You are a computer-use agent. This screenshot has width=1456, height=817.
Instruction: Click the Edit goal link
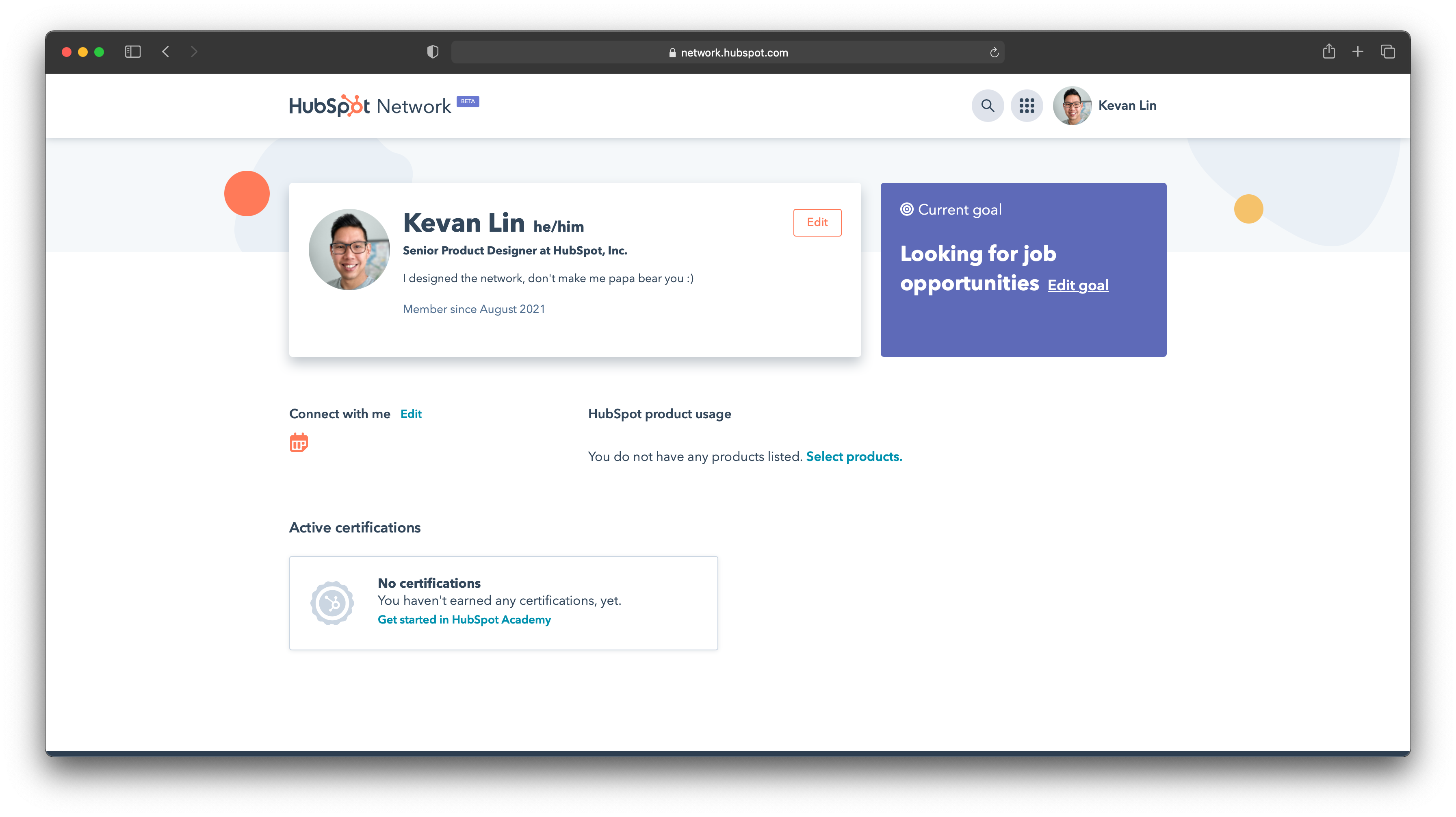1078,285
